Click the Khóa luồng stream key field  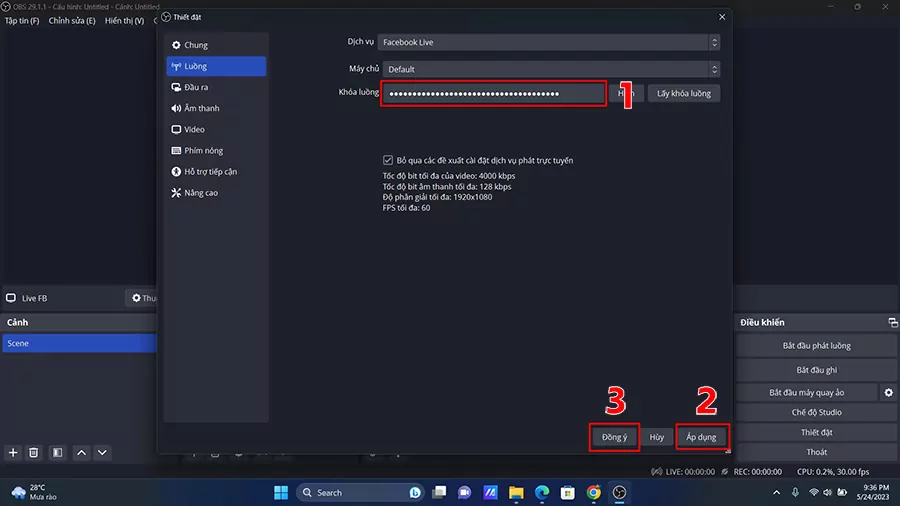tap(493, 94)
